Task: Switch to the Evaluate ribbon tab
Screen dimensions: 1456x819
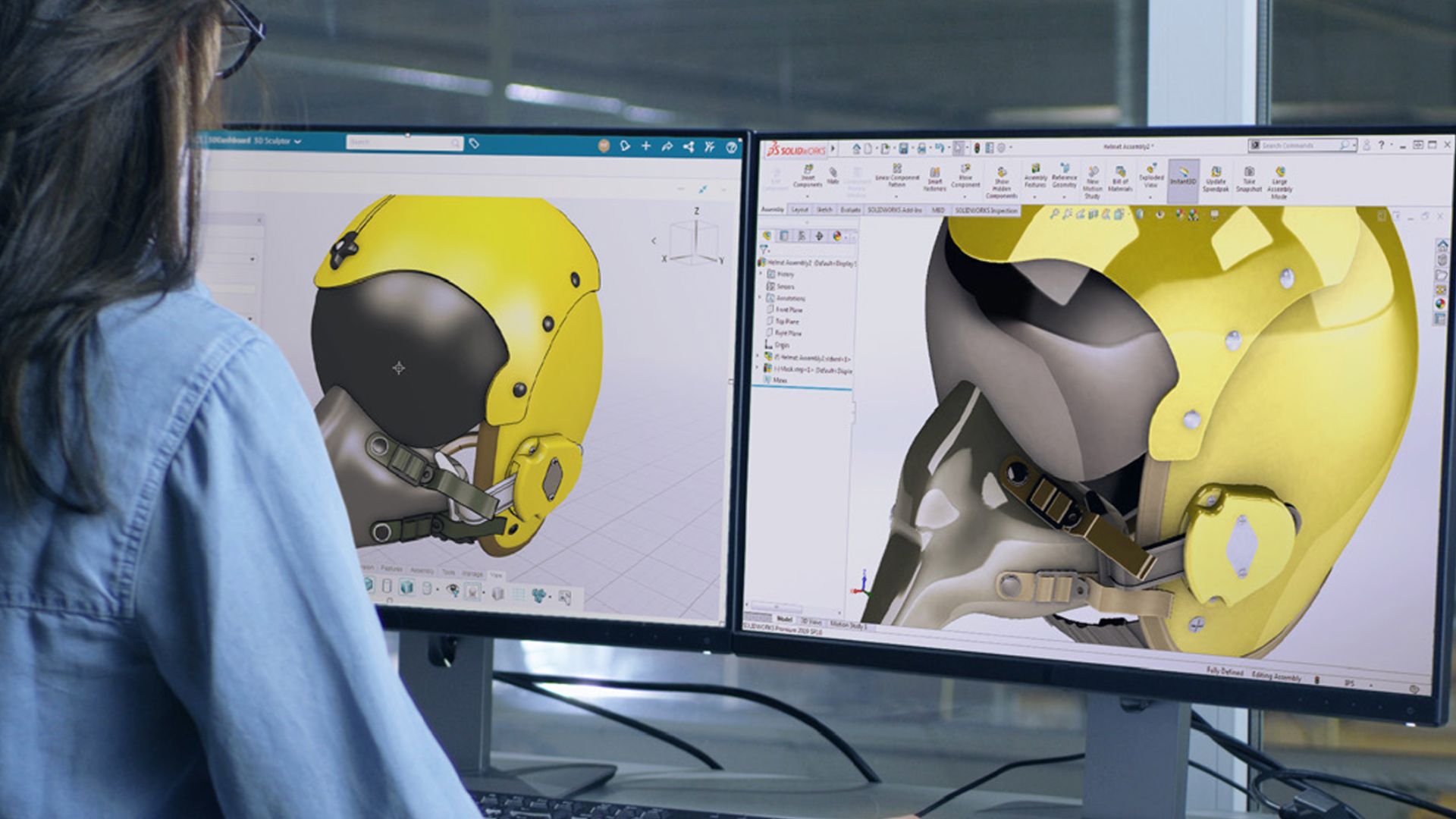Action: (x=850, y=210)
